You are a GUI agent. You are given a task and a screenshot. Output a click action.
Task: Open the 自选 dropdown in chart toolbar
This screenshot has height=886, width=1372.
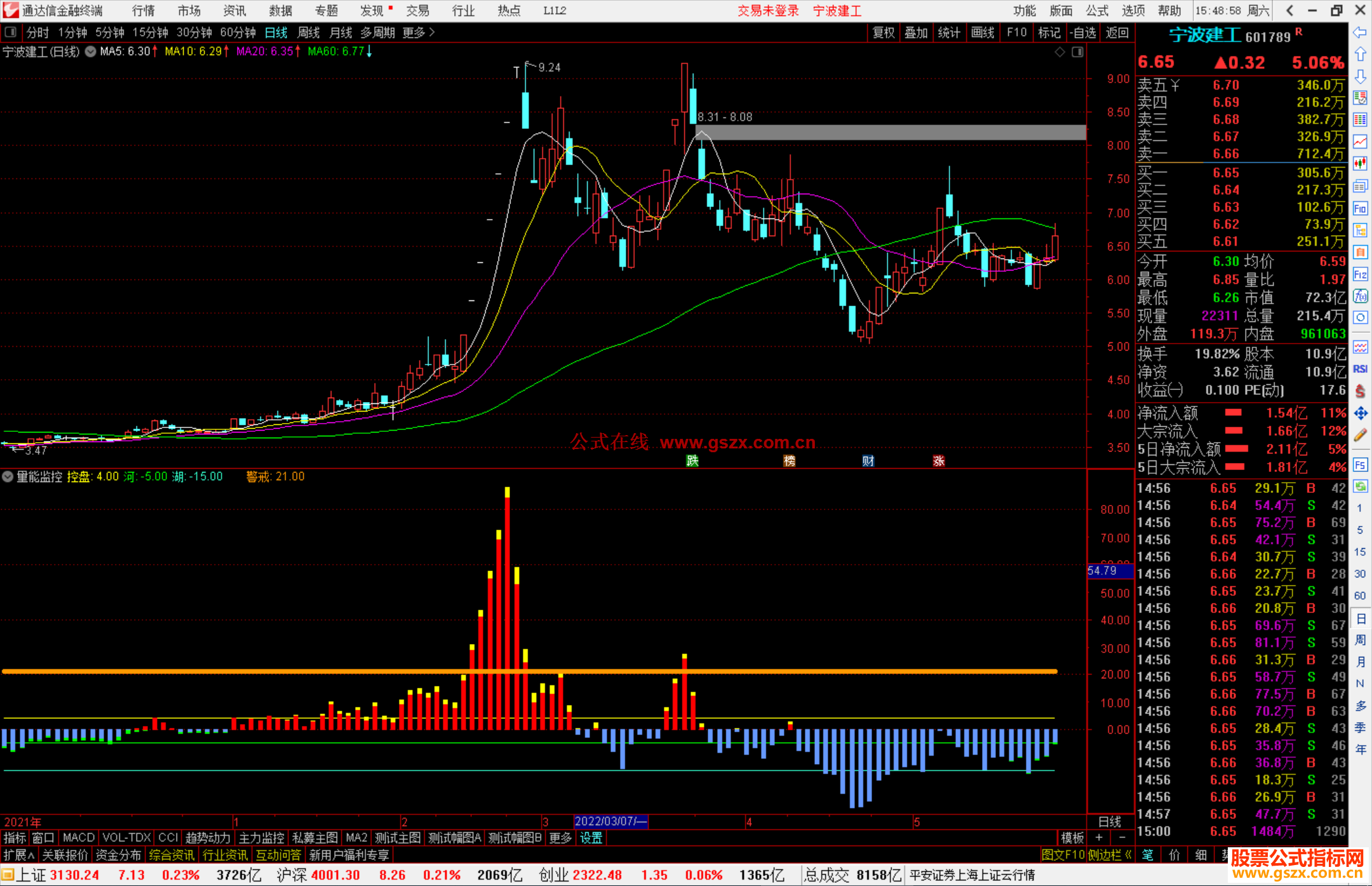pyautogui.click(x=1084, y=32)
